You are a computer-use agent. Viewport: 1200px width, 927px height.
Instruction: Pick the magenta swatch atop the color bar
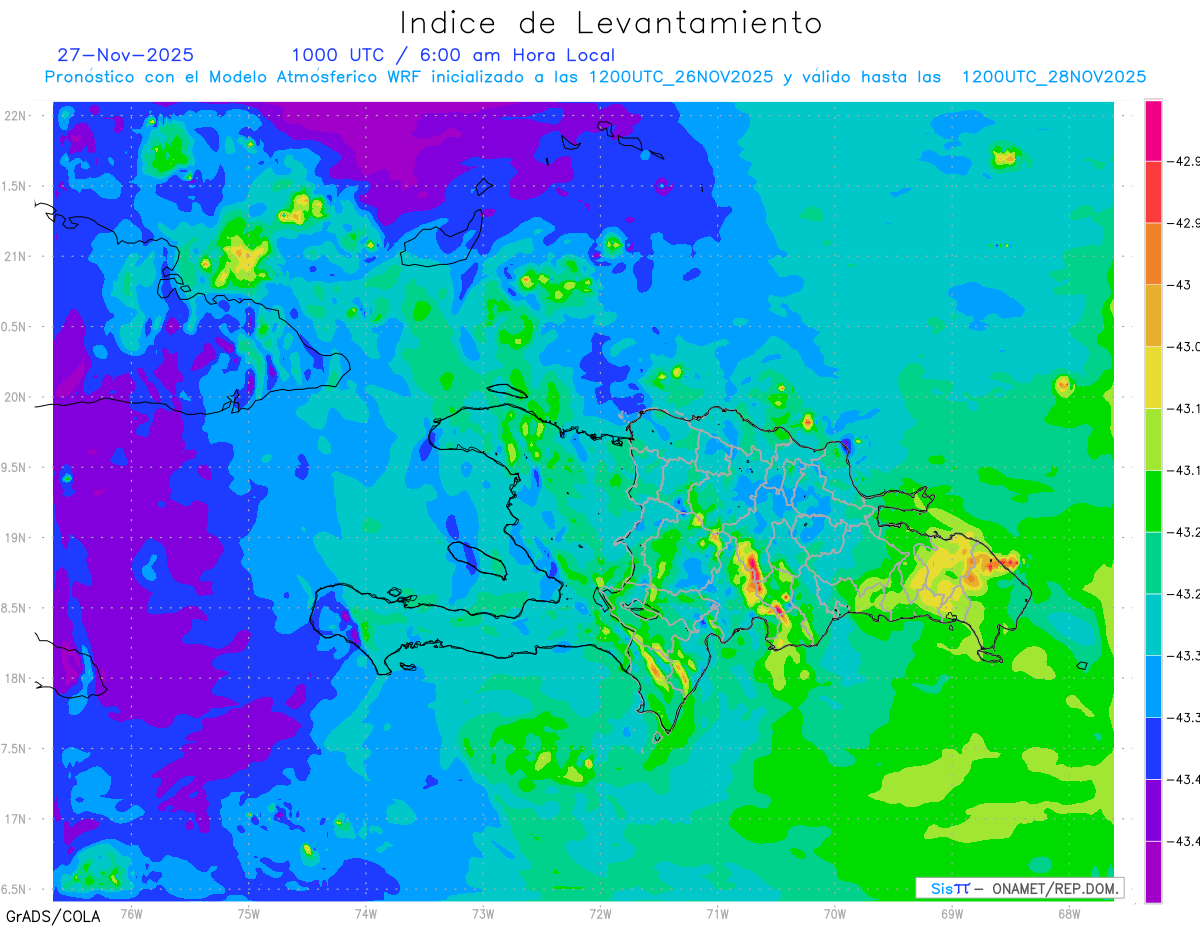tap(1153, 130)
